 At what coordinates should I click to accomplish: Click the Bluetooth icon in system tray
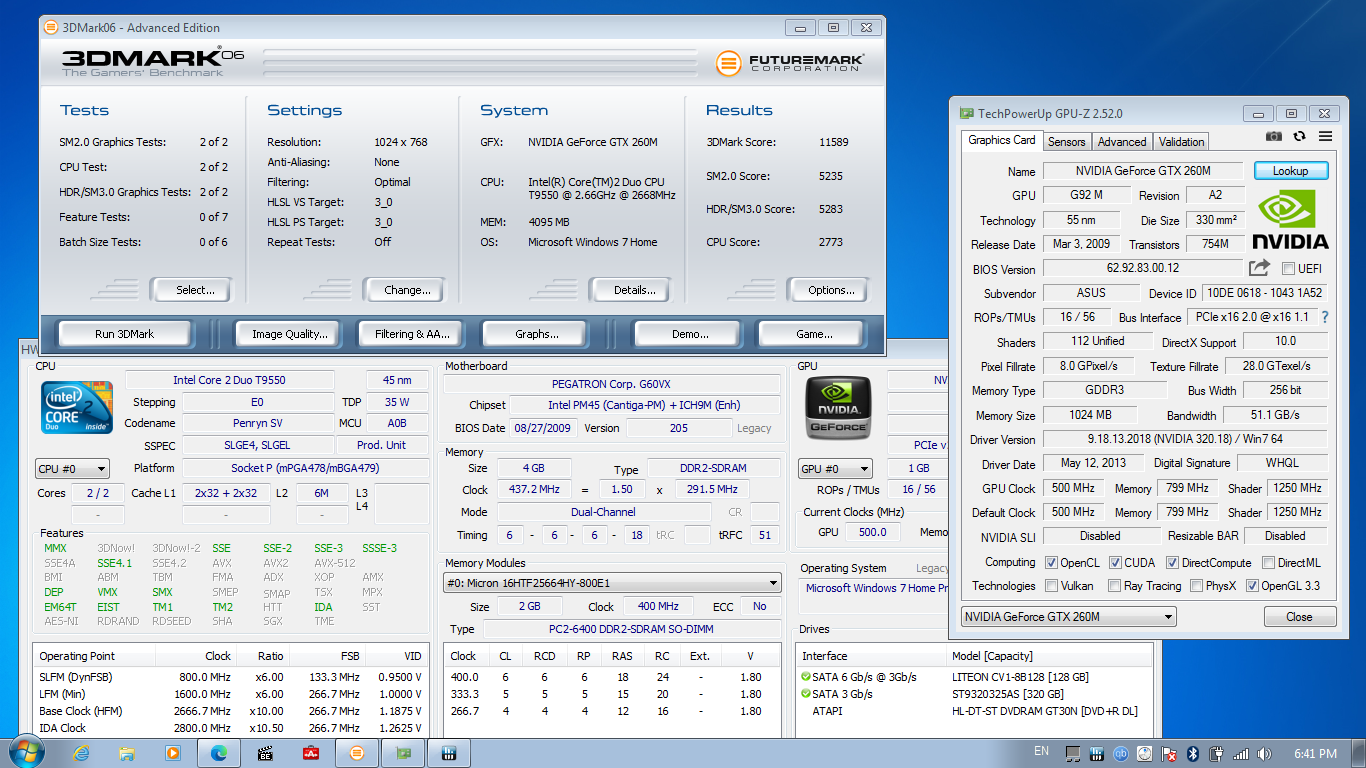1192,754
